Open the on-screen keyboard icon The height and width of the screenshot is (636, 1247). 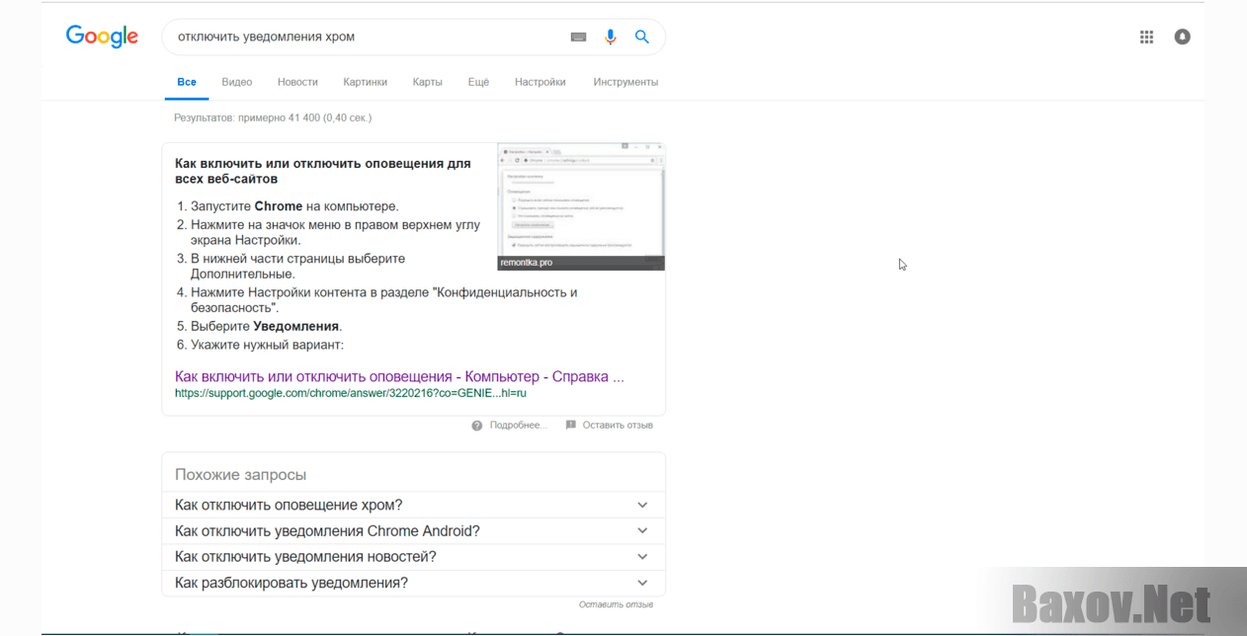click(578, 37)
